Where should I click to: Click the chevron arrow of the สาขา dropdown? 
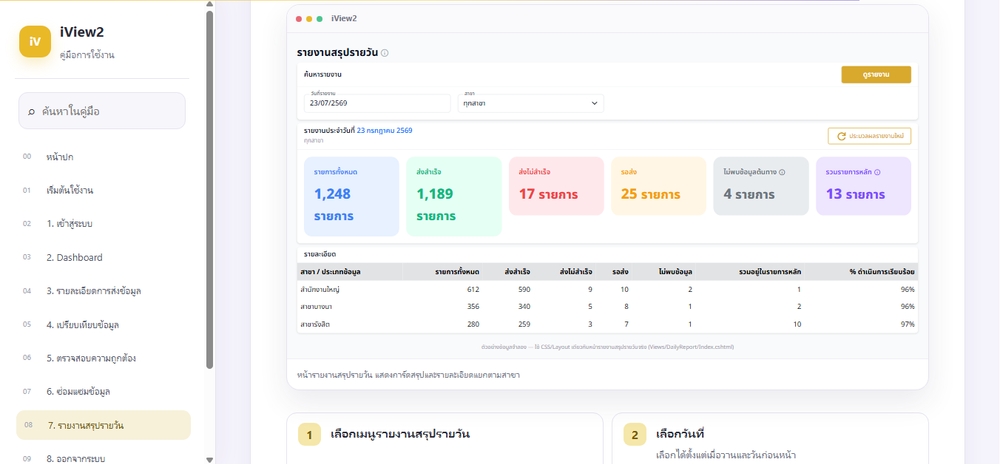(x=594, y=103)
